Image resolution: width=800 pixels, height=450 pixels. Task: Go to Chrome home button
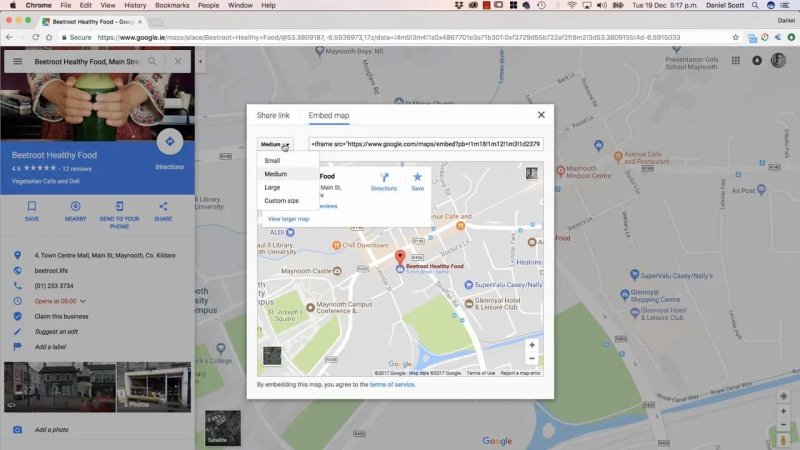49,37
